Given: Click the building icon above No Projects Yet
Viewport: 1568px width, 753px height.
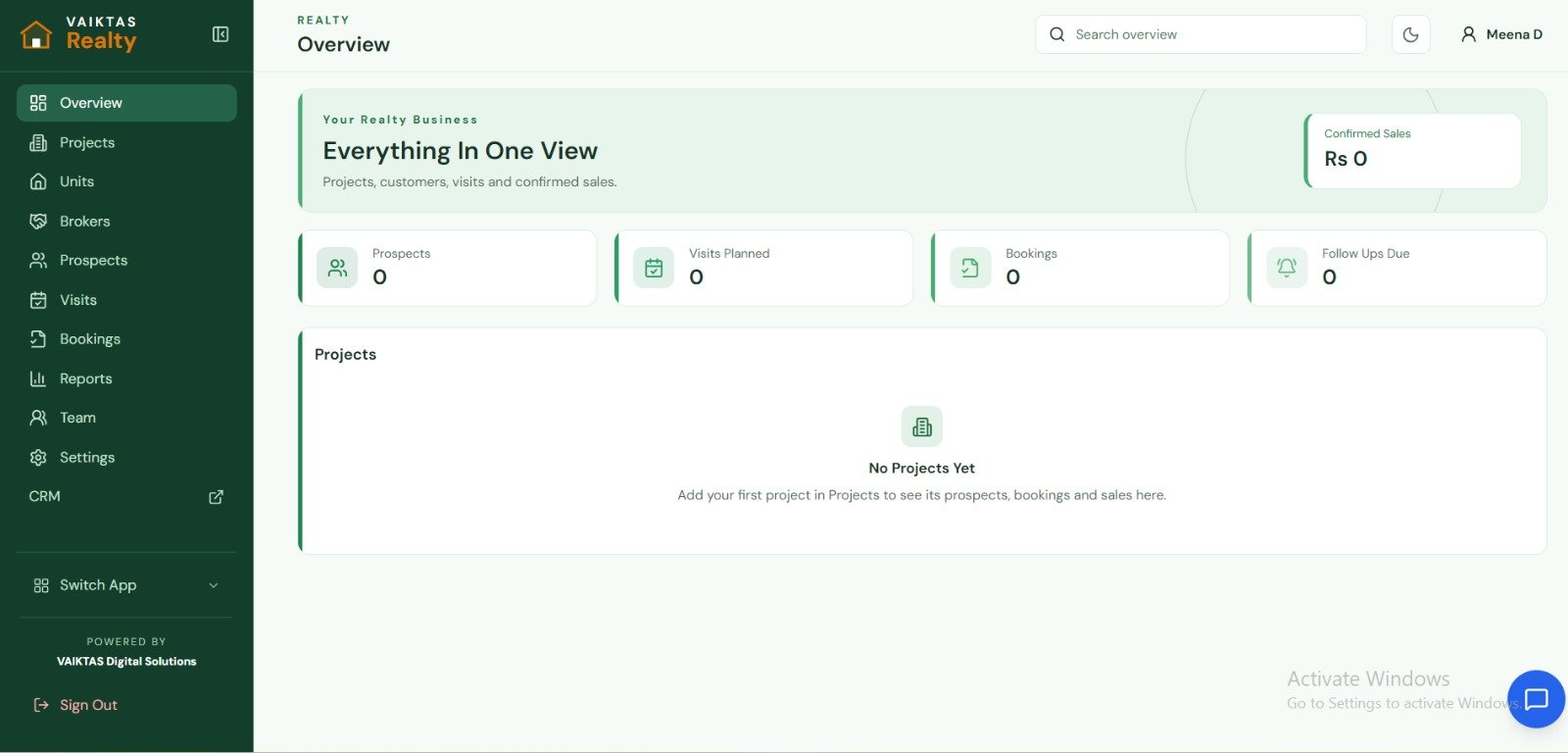Looking at the screenshot, I should pos(922,427).
